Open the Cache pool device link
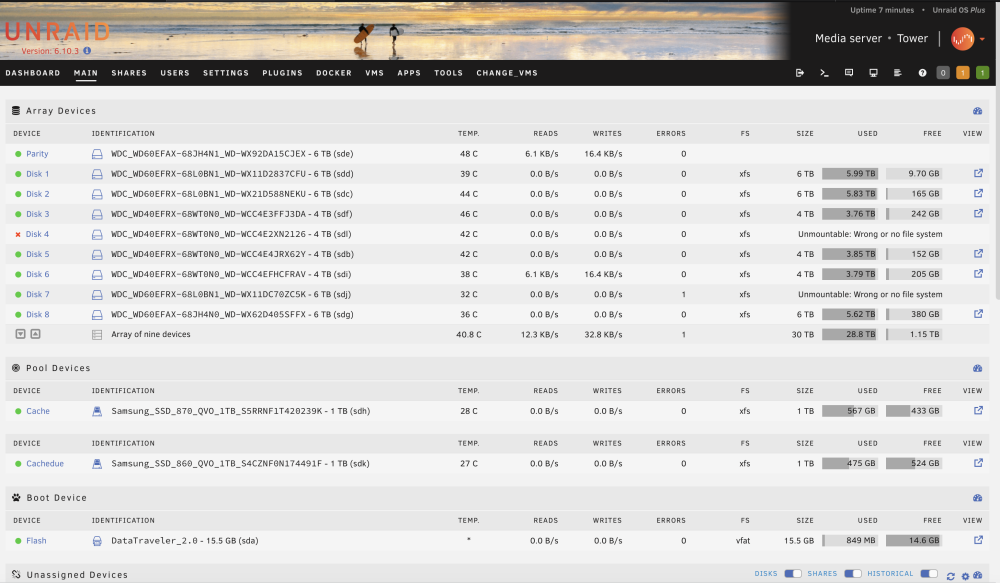Image resolution: width=1000 pixels, height=583 pixels. [38, 411]
